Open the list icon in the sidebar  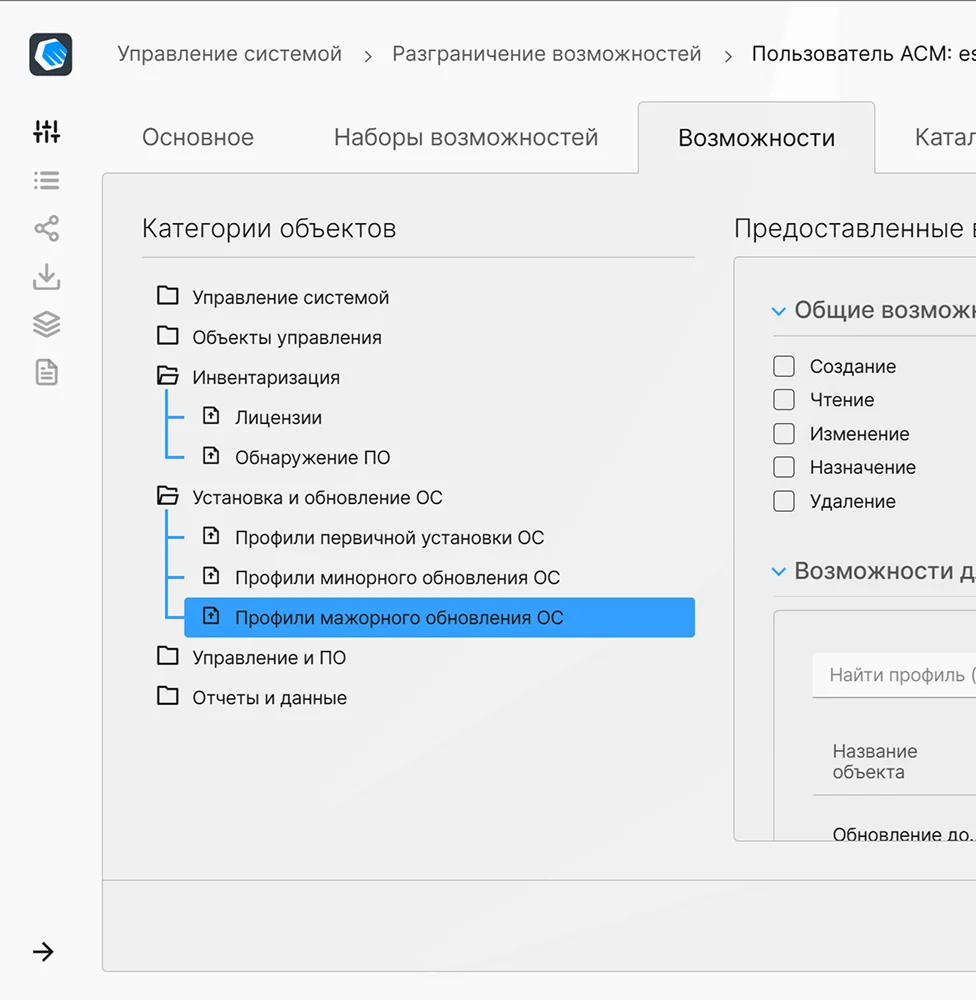47,180
